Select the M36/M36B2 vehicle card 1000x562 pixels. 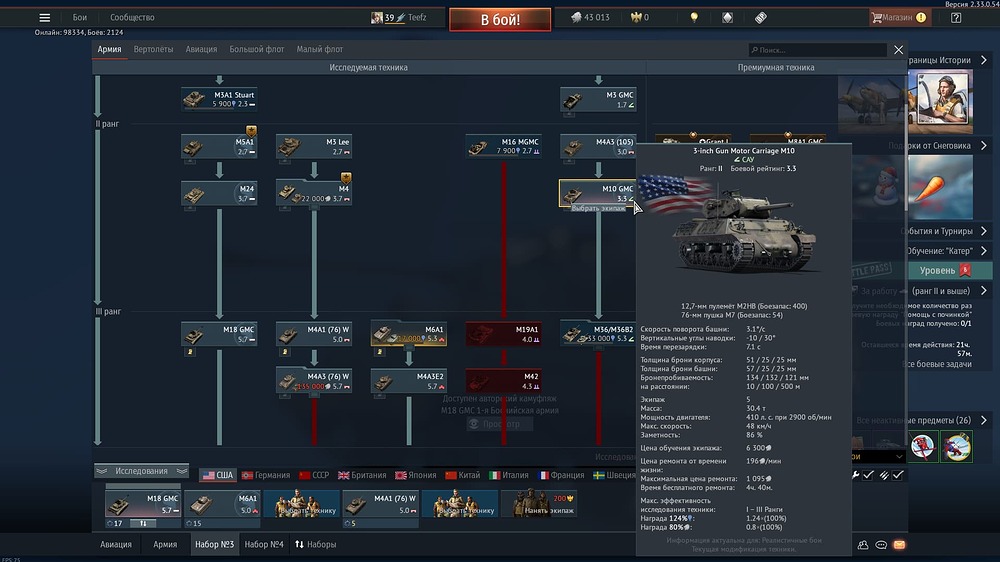click(598, 334)
